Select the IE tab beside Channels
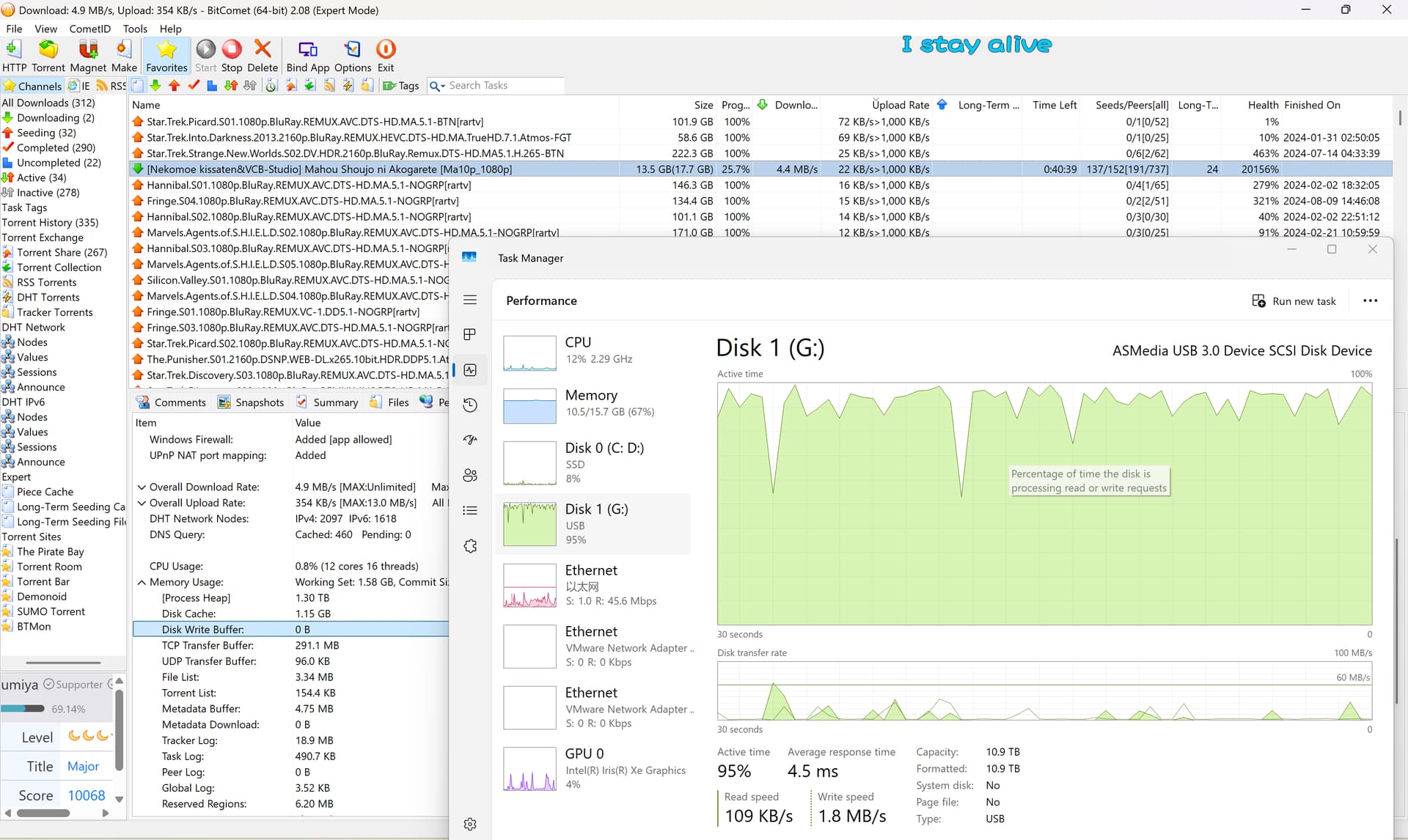This screenshot has width=1408, height=840. coord(79,86)
